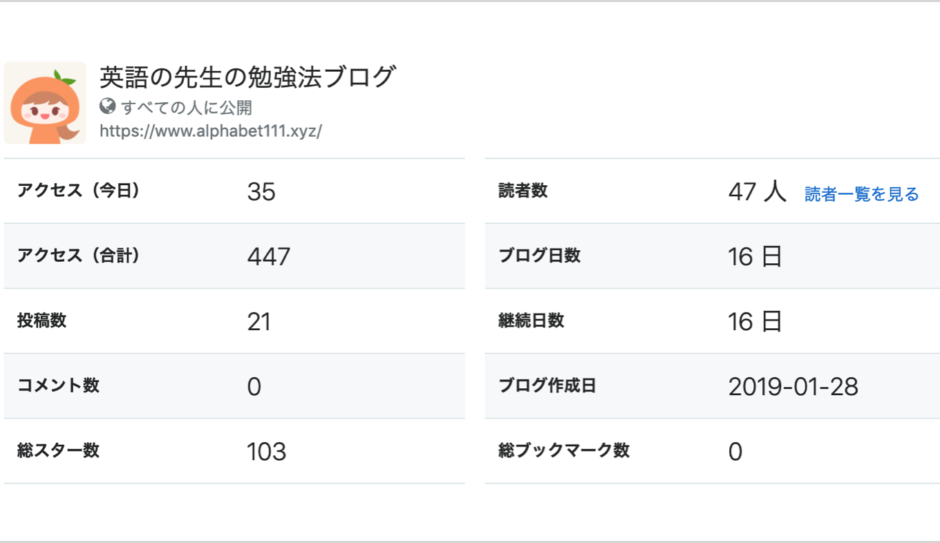Click the total access value 447
Image resolution: width=940 pixels, height=543 pixels.
pyautogui.click(x=269, y=257)
